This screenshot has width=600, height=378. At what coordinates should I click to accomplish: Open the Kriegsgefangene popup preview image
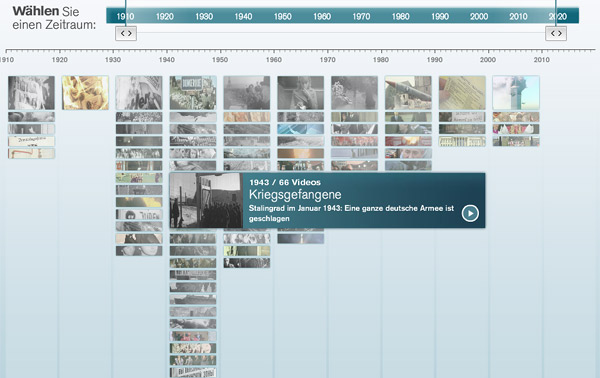coord(206,200)
